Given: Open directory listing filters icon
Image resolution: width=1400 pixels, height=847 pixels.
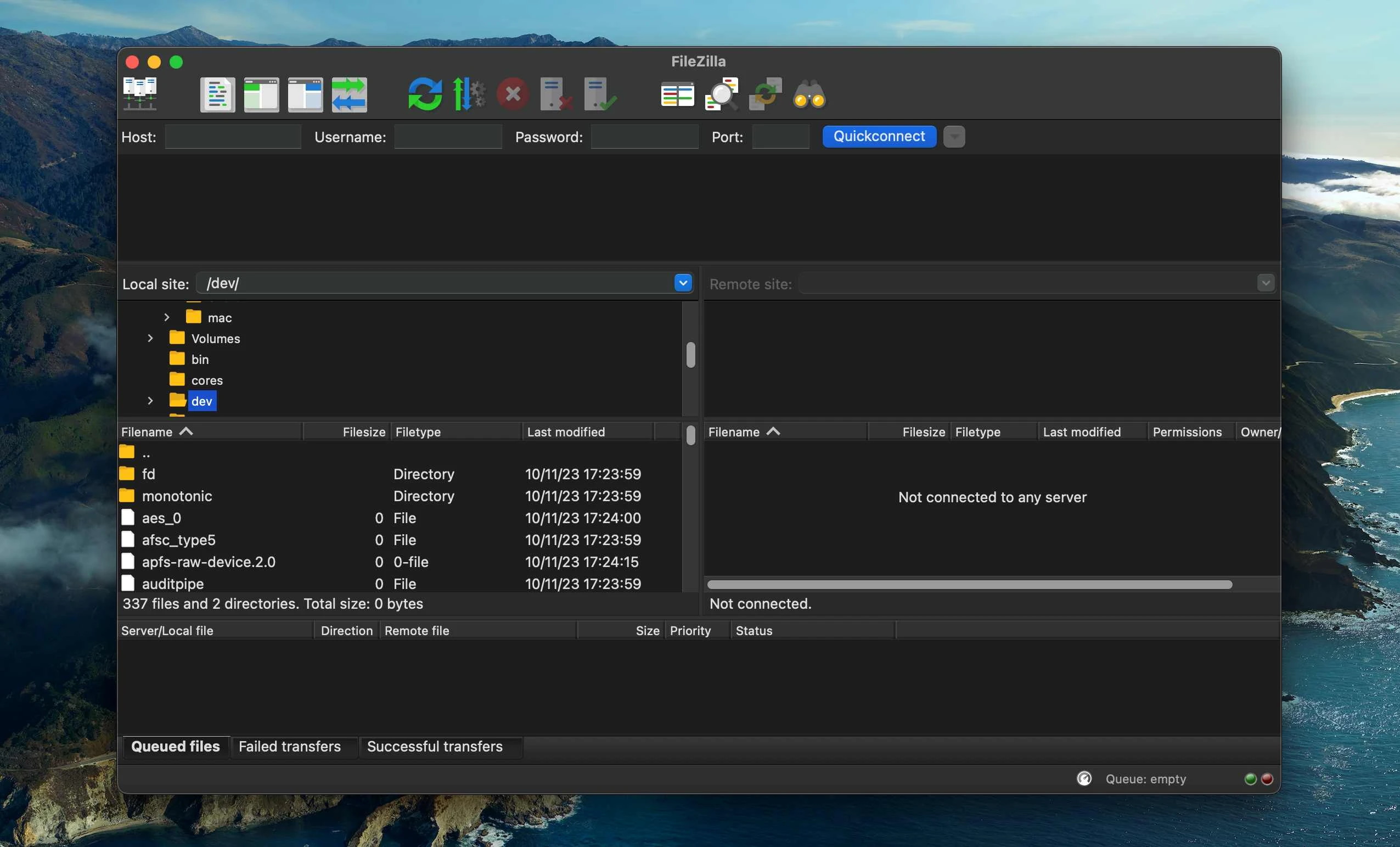Looking at the screenshot, I should point(677,94).
